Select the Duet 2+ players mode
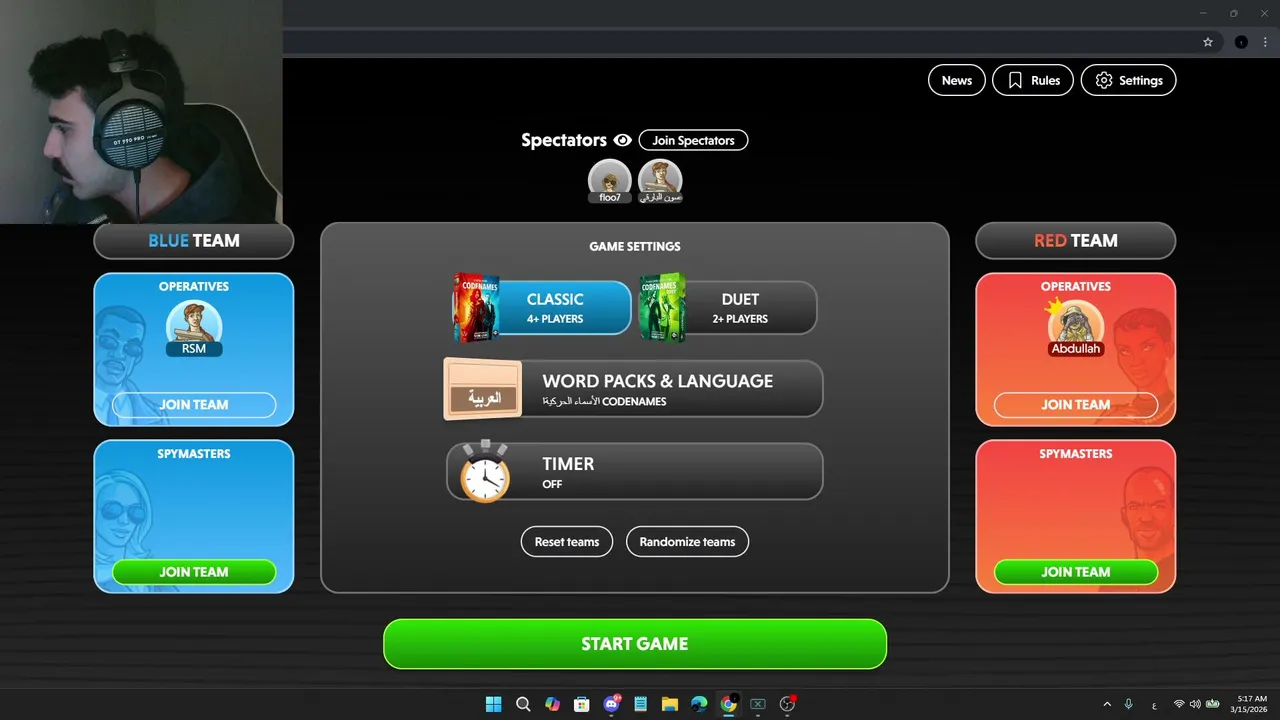The height and width of the screenshot is (720, 1280). pyautogui.click(x=728, y=307)
